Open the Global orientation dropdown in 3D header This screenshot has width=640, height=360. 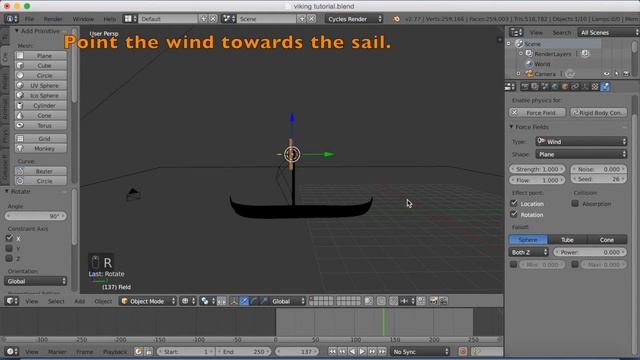[x=288, y=301]
